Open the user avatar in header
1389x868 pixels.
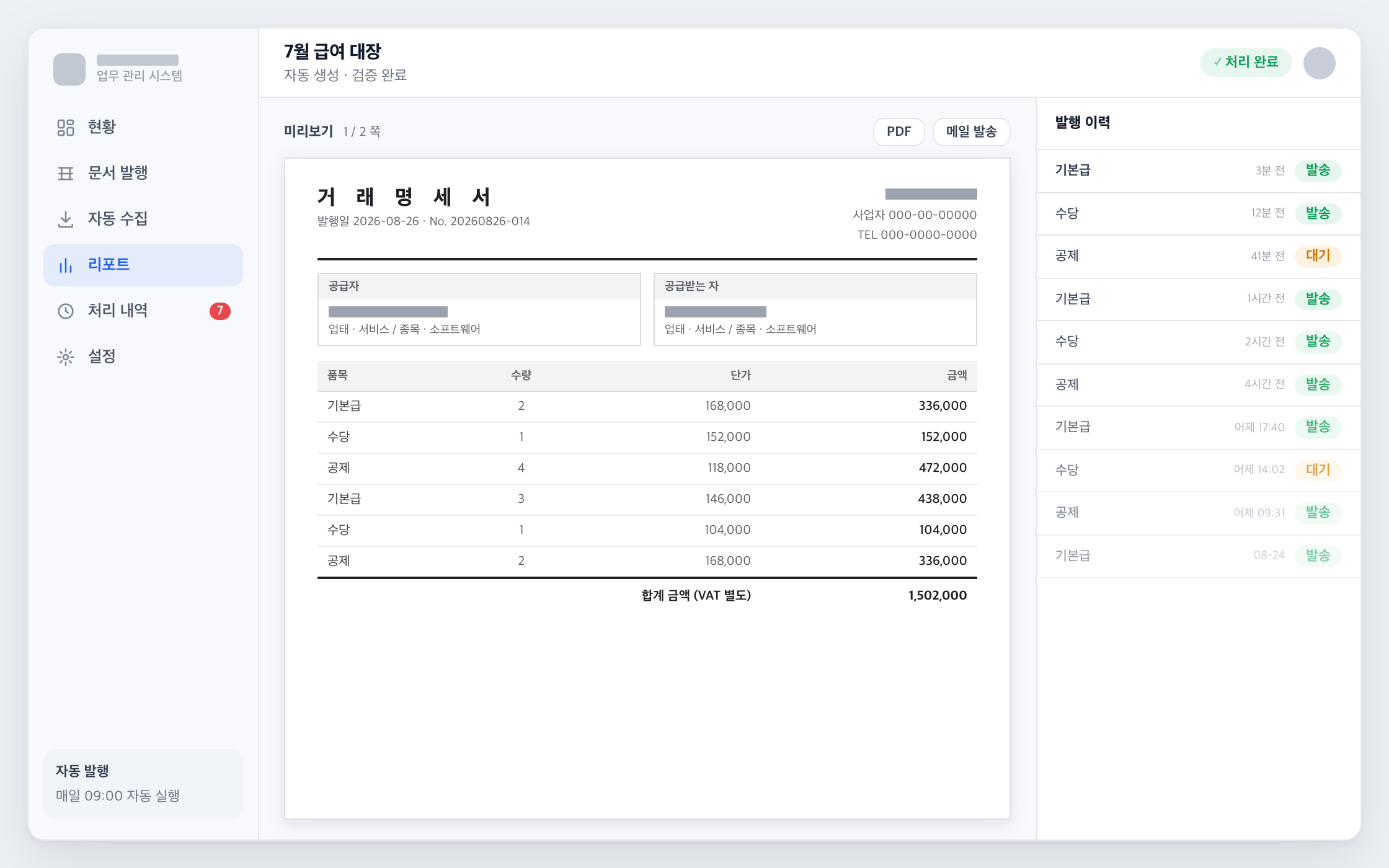[1320, 63]
